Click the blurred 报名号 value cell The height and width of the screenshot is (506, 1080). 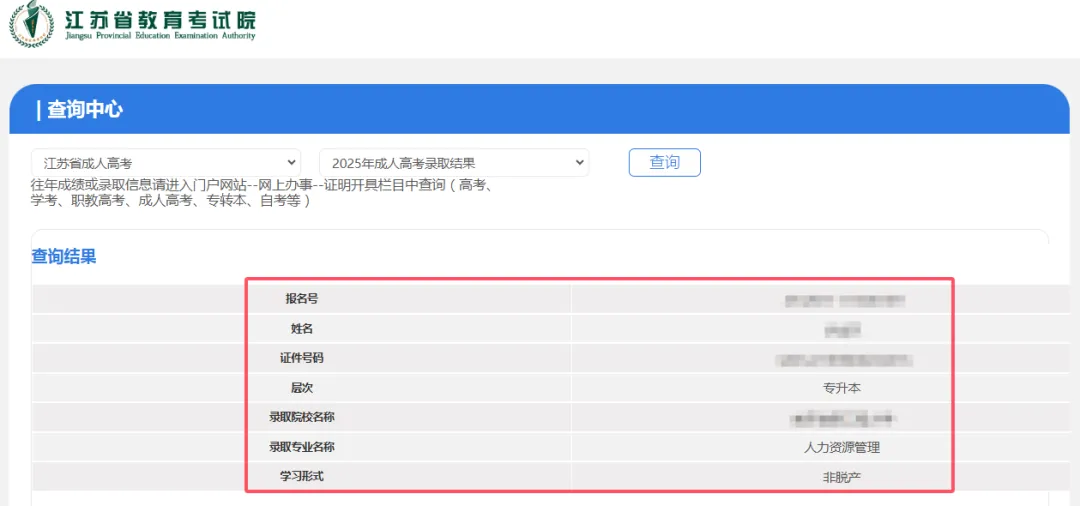click(x=844, y=299)
